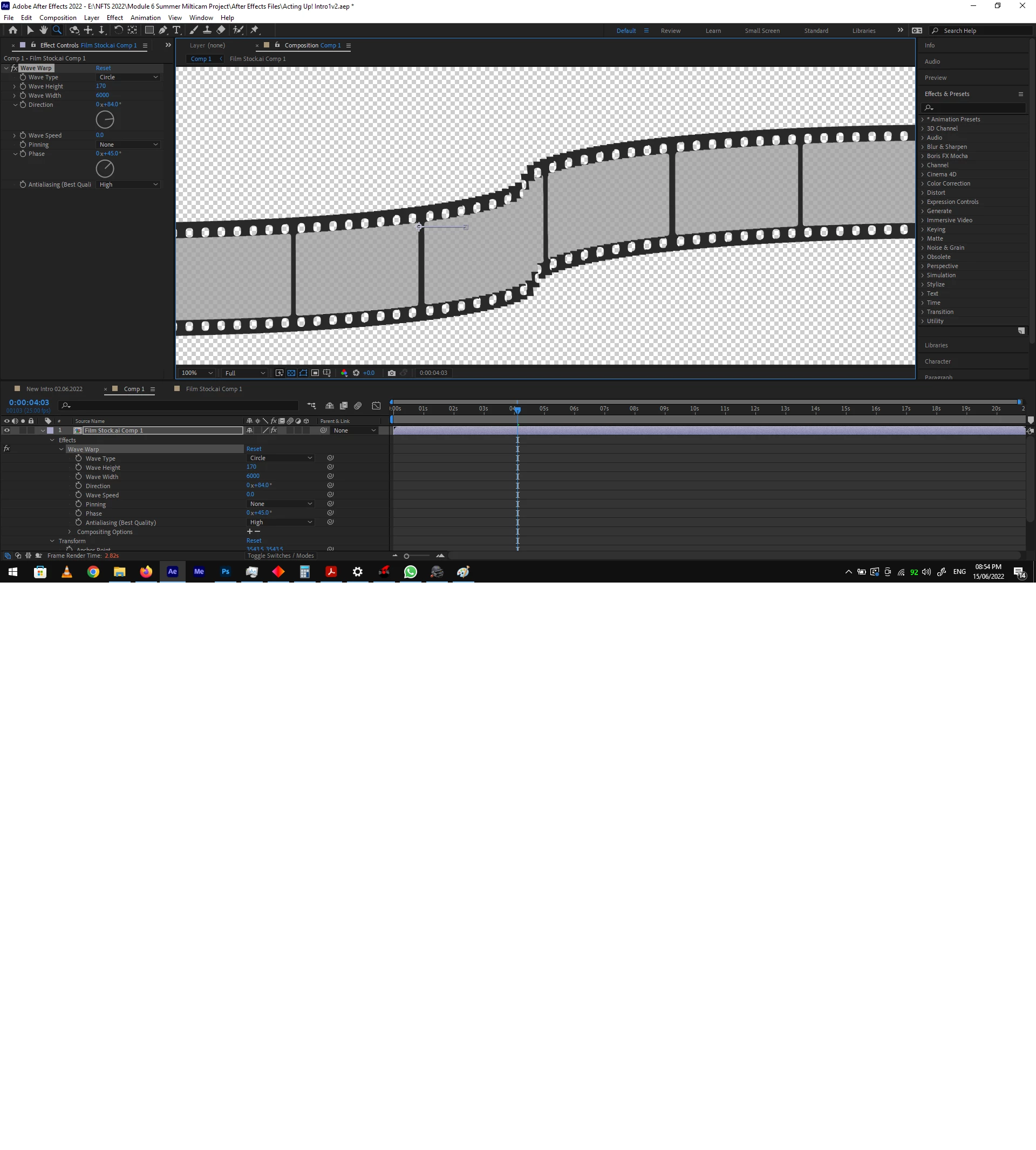Click the timeline zoom slider handle

(x=406, y=556)
